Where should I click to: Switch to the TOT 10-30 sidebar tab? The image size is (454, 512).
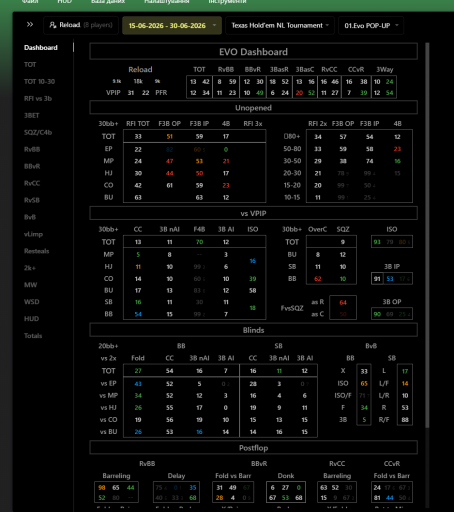39,82
